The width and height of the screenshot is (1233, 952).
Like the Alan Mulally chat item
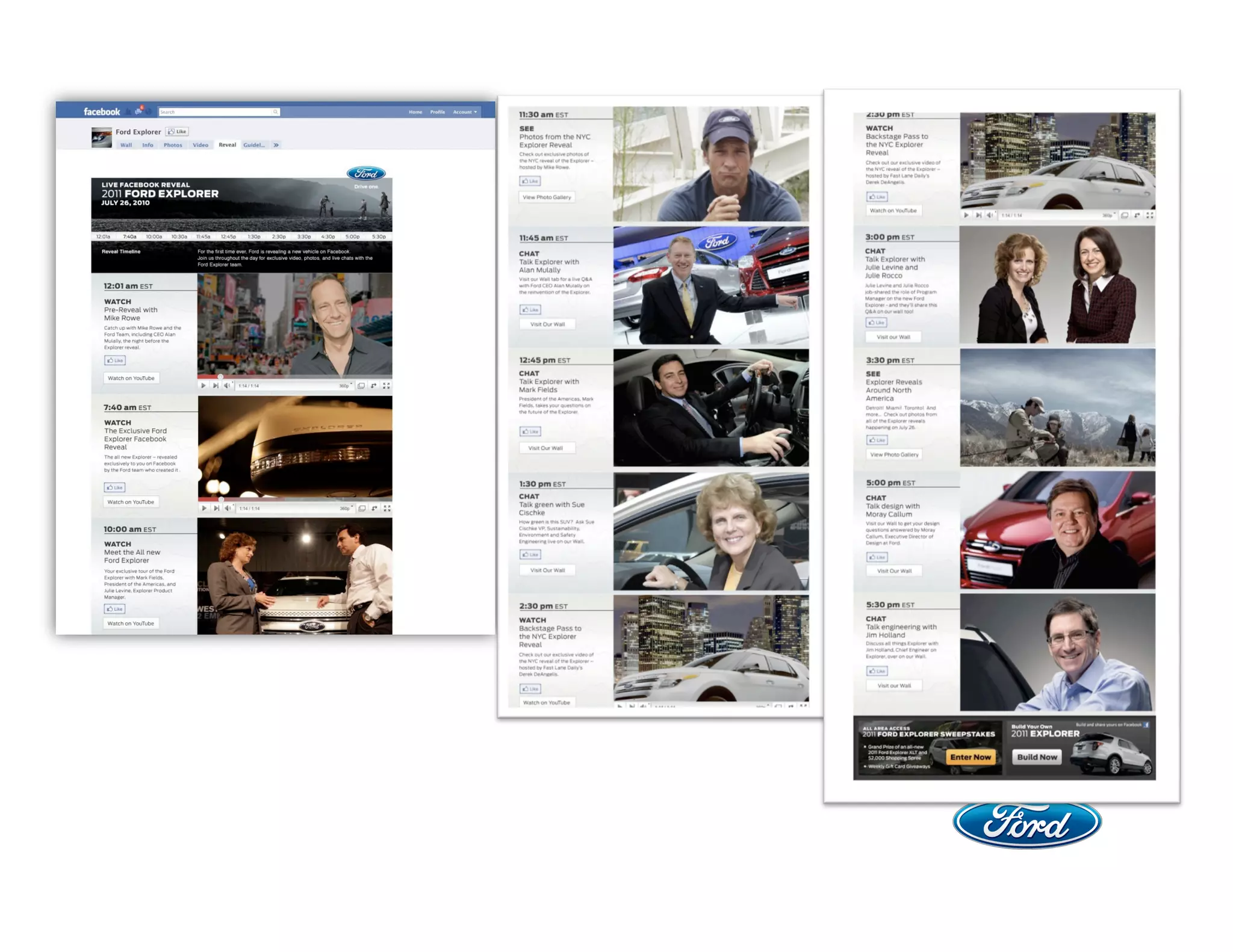(x=530, y=310)
